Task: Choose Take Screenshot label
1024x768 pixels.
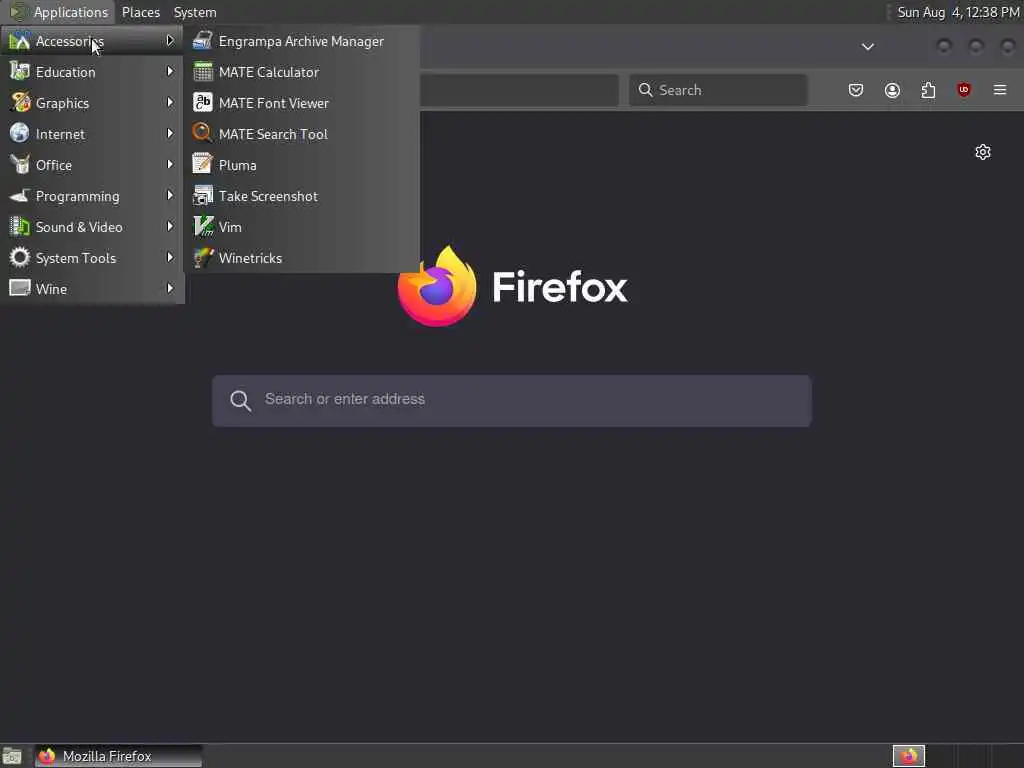Action: pos(268,196)
